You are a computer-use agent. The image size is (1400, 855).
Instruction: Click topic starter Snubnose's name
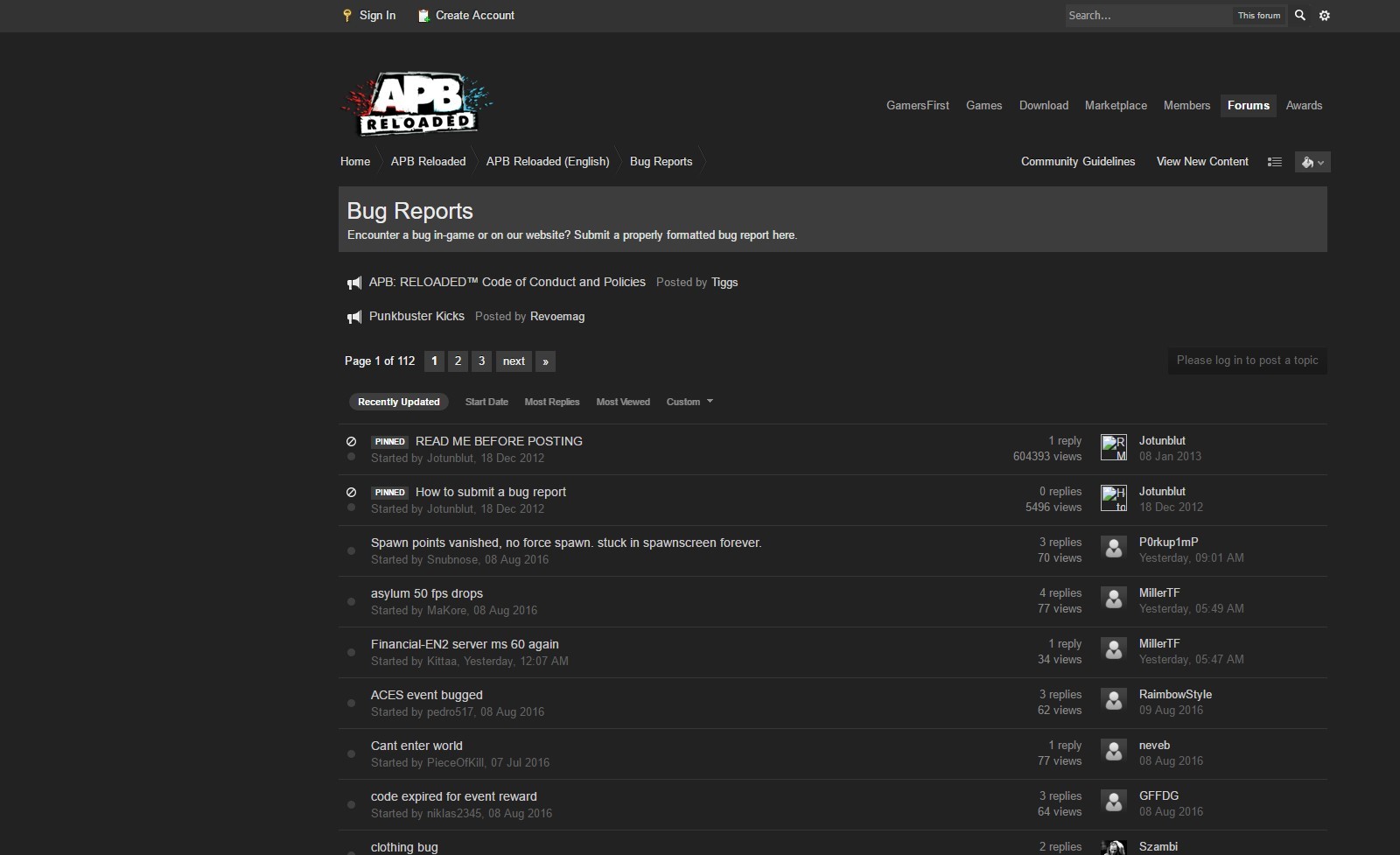pyautogui.click(x=452, y=560)
